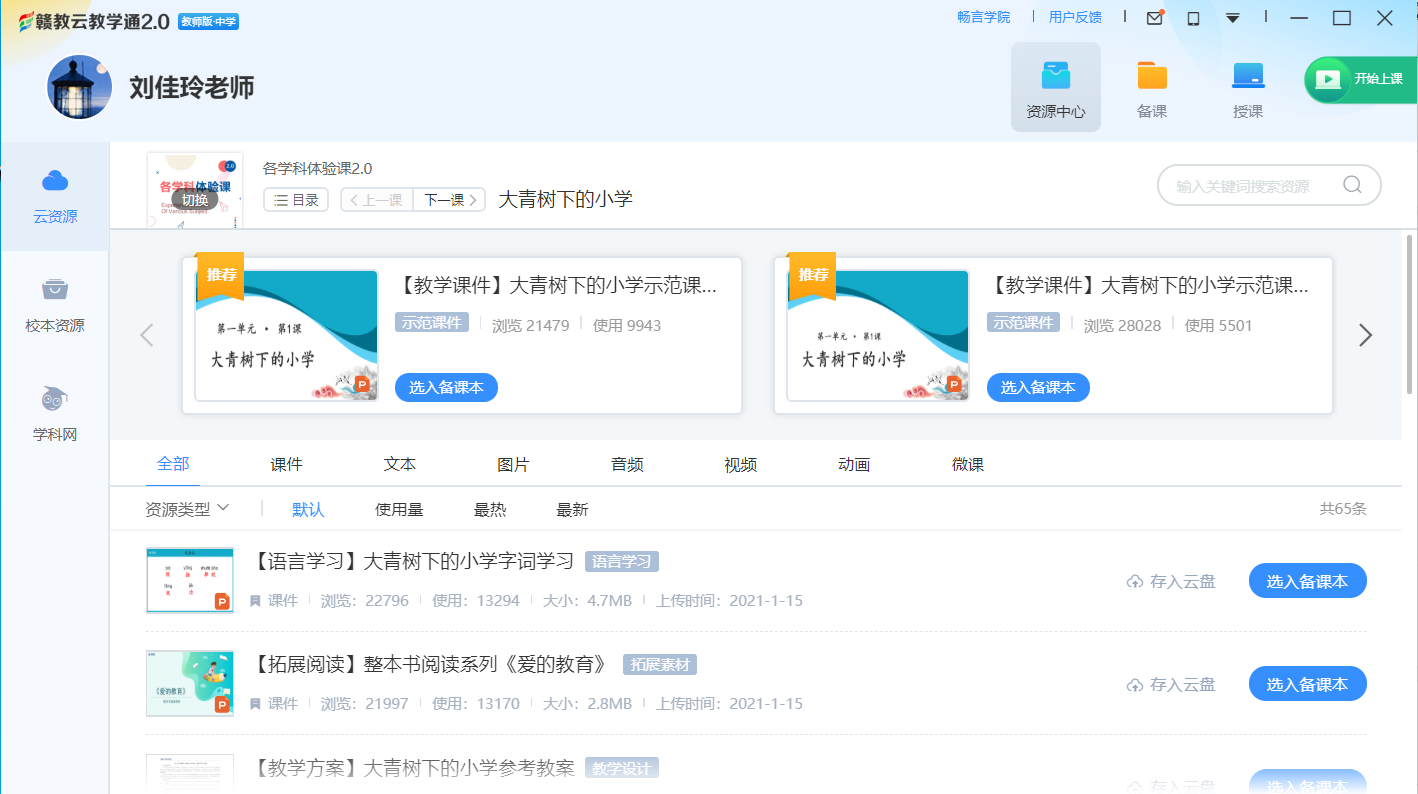Click 选入备课本 for 大青树下的小学字词学习
The width and height of the screenshot is (1418, 794).
pyautogui.click(x=1307, y=581)
